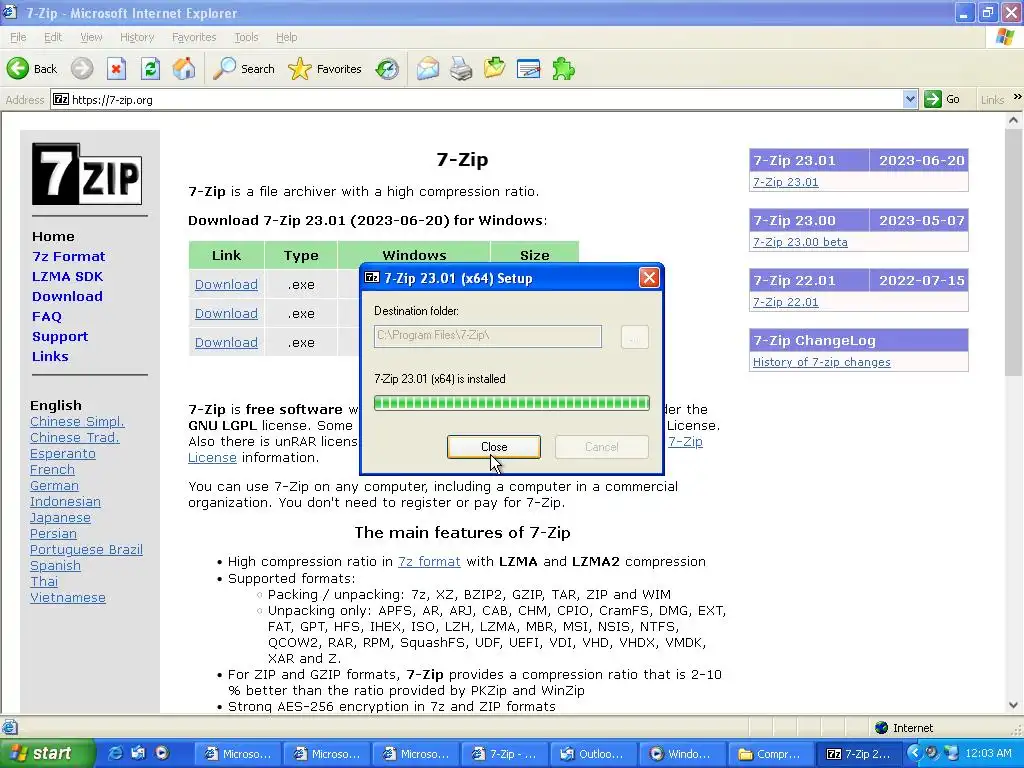The width and height of the screenshot is (1024, 768).
Task: Open the Links sidebar link
Action: tap(50, 357)
